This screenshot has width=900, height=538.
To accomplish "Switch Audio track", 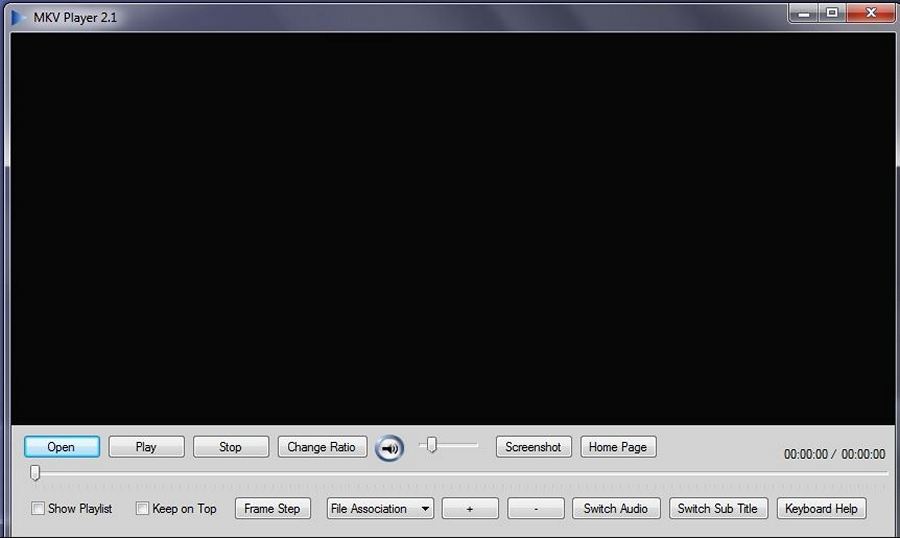I will pyautogui.click(x=616, y=508).
